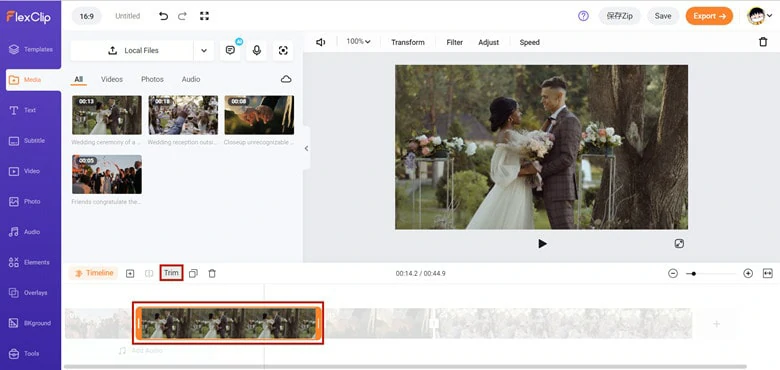Select the Media sidebar section
780x370 pixels.
pyautogui.click(x=33, y=80)
